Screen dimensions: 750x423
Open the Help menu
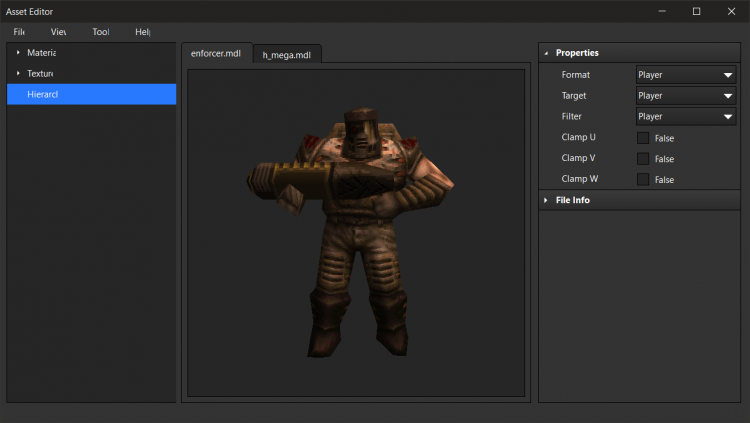coord(142,32)
